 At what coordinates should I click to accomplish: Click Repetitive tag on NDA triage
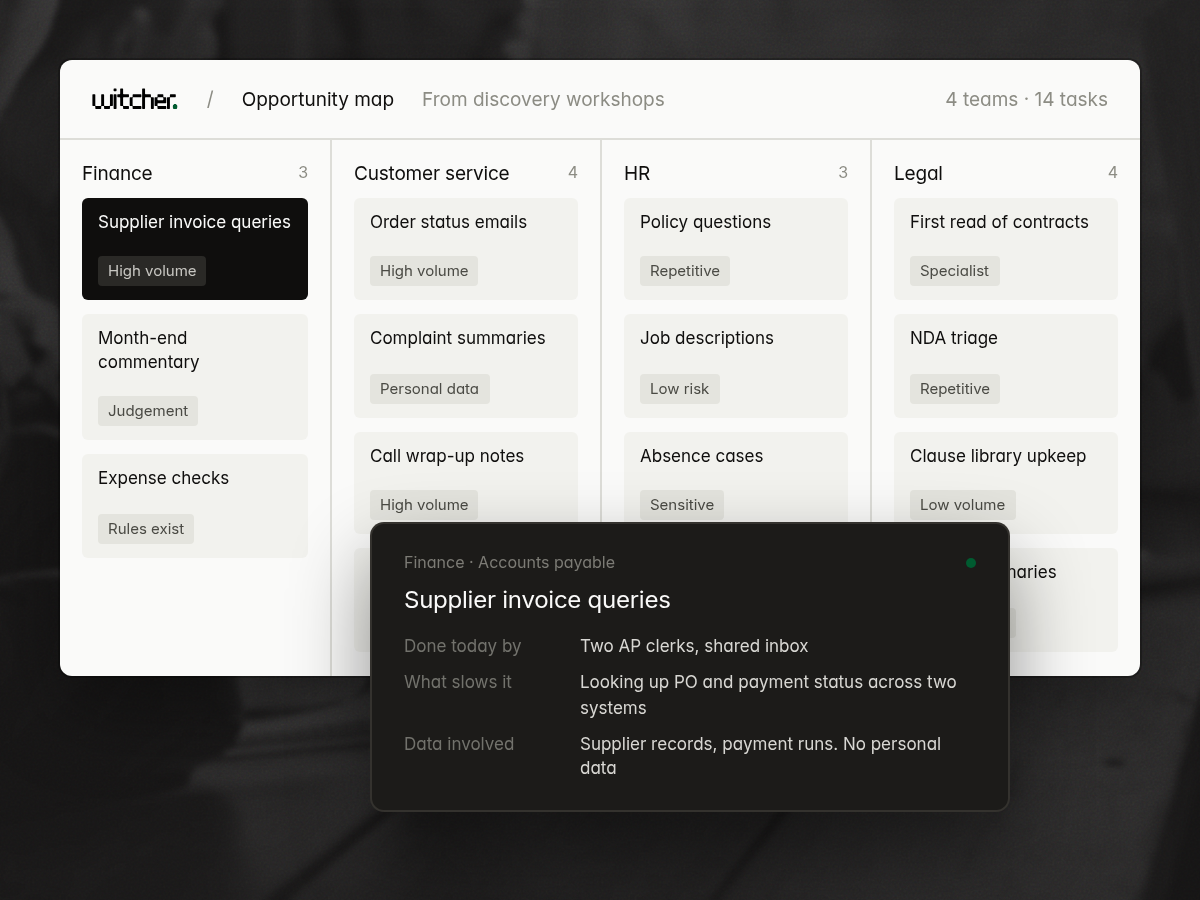click(x=955, y=389)
